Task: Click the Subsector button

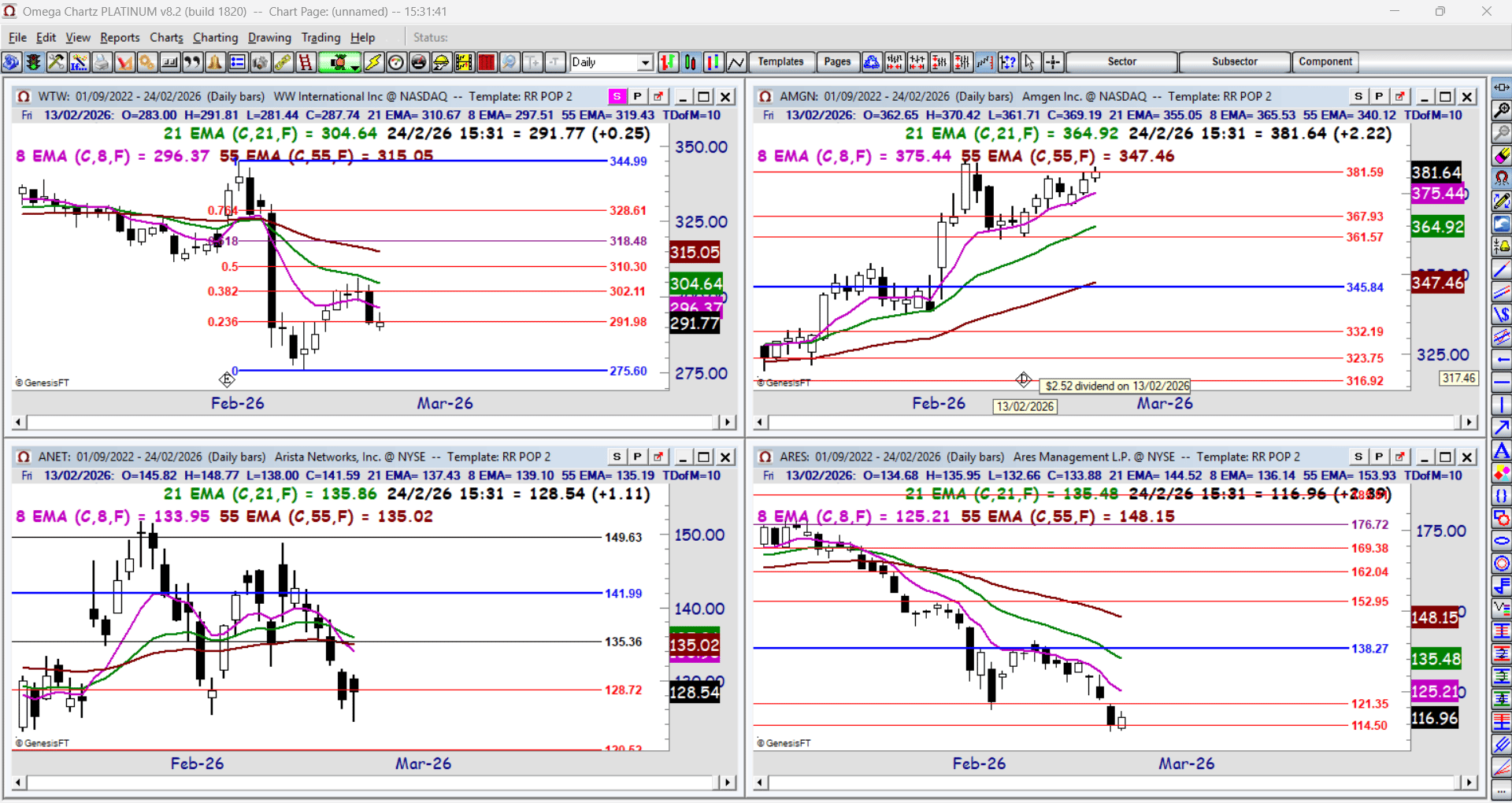Action: 1234,61
